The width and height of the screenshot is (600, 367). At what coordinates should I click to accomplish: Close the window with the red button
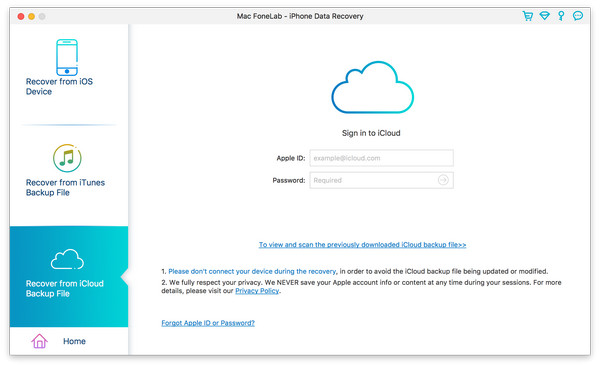coord(21,16)
